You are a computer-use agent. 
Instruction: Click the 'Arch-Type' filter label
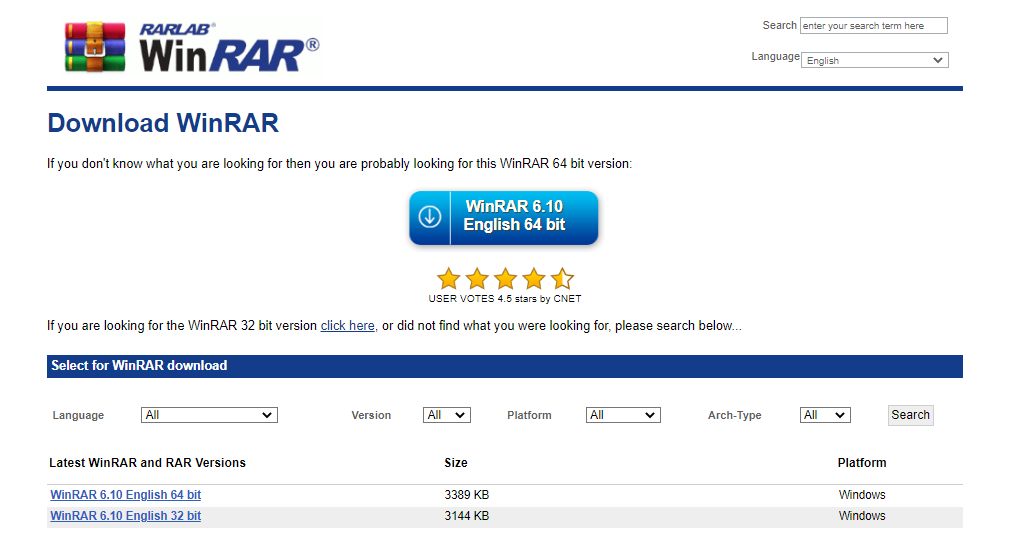(734, 416)
